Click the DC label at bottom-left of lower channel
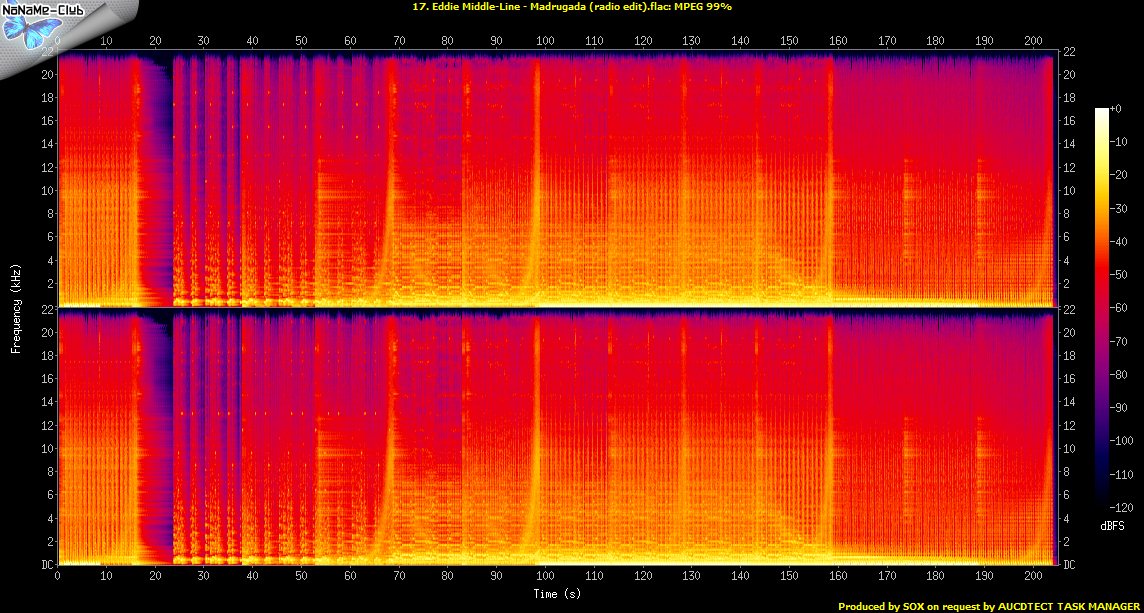This screenshot has height=613, width=1144. tap(44, 565)
